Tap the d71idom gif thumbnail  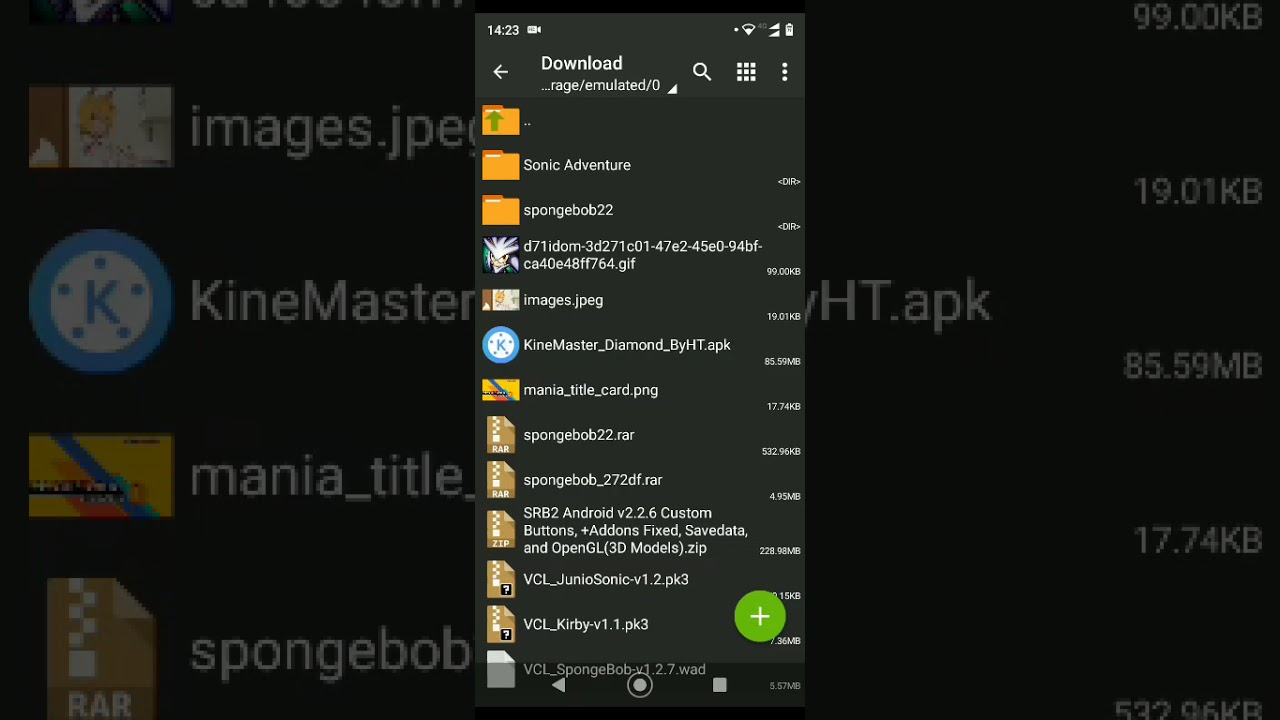(501, 255)
